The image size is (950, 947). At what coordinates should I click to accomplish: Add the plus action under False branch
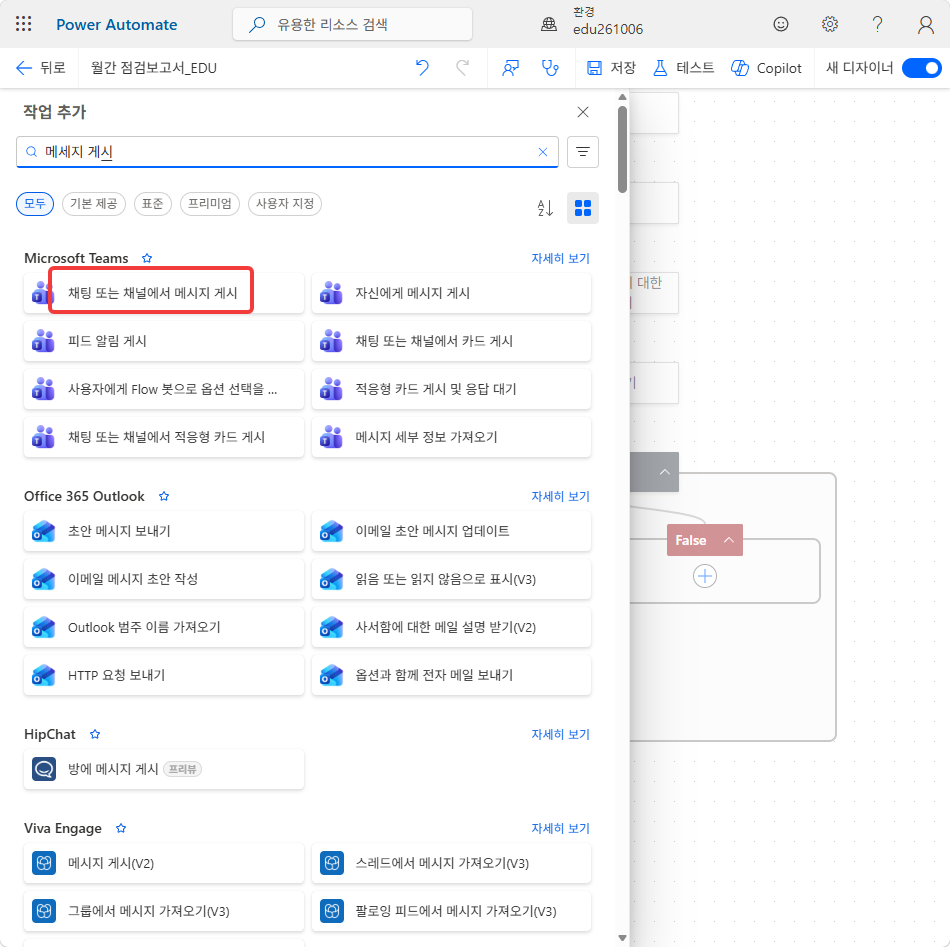pyautogui.click(x=705, y=576)
